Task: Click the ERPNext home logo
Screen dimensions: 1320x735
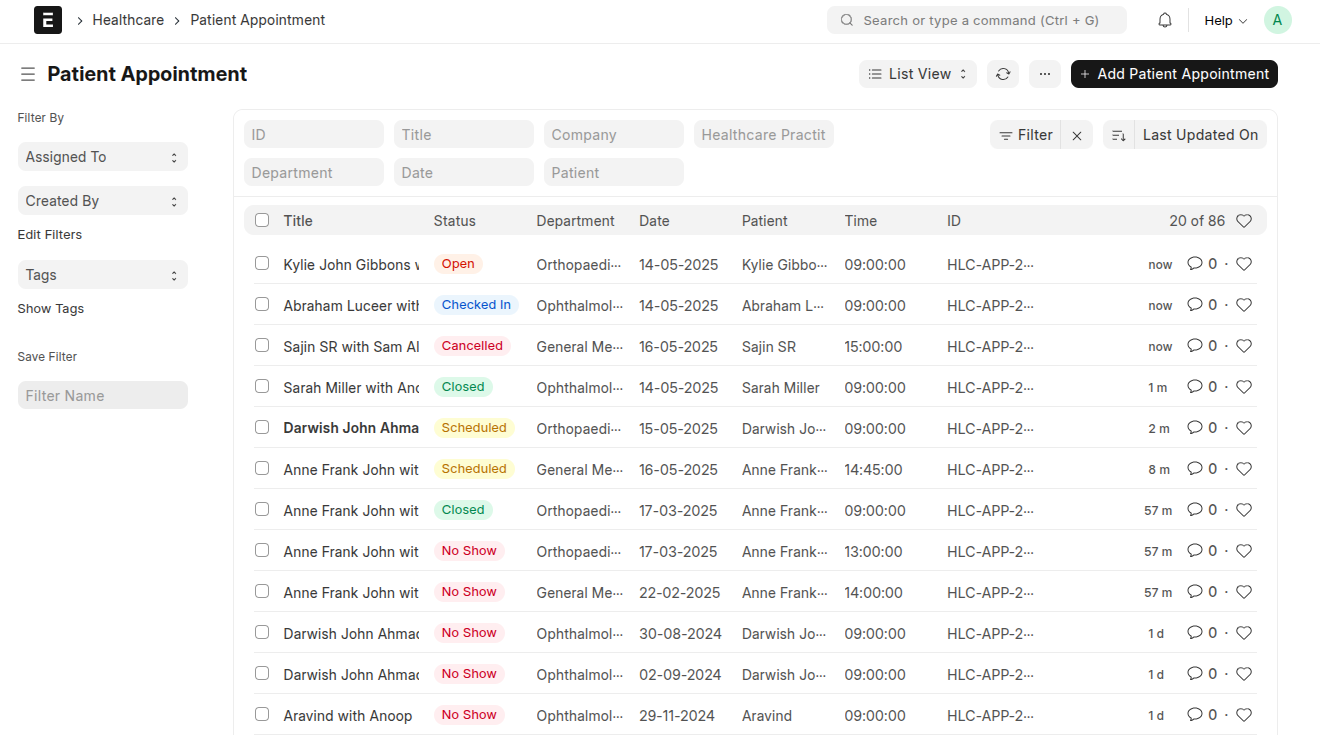Action: [48, 20]
